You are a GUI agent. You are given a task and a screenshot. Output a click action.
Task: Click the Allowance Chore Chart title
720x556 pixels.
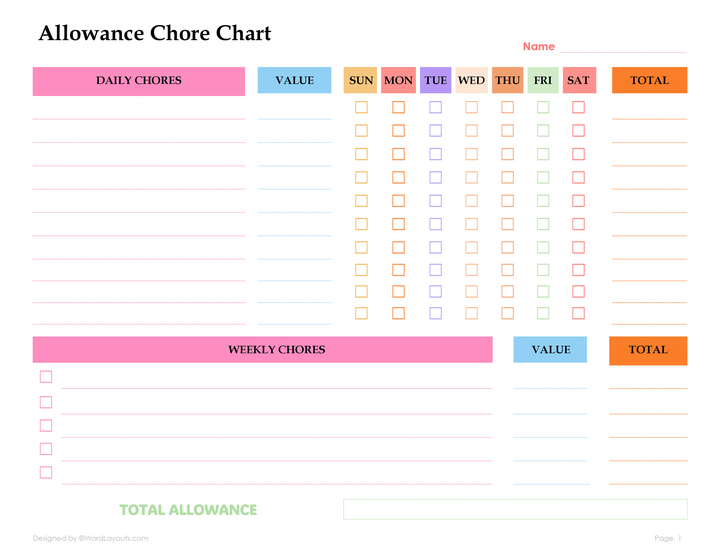click(x=155, y=34)
